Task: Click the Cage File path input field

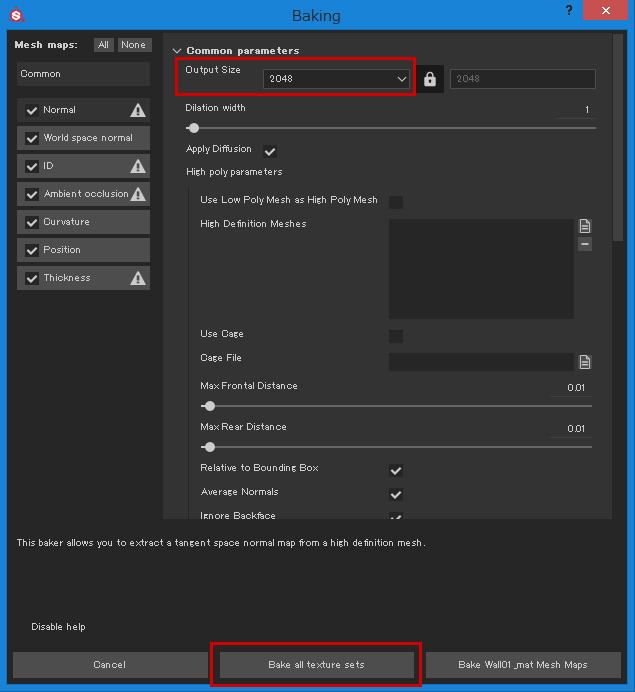Action: pos(481,362)
